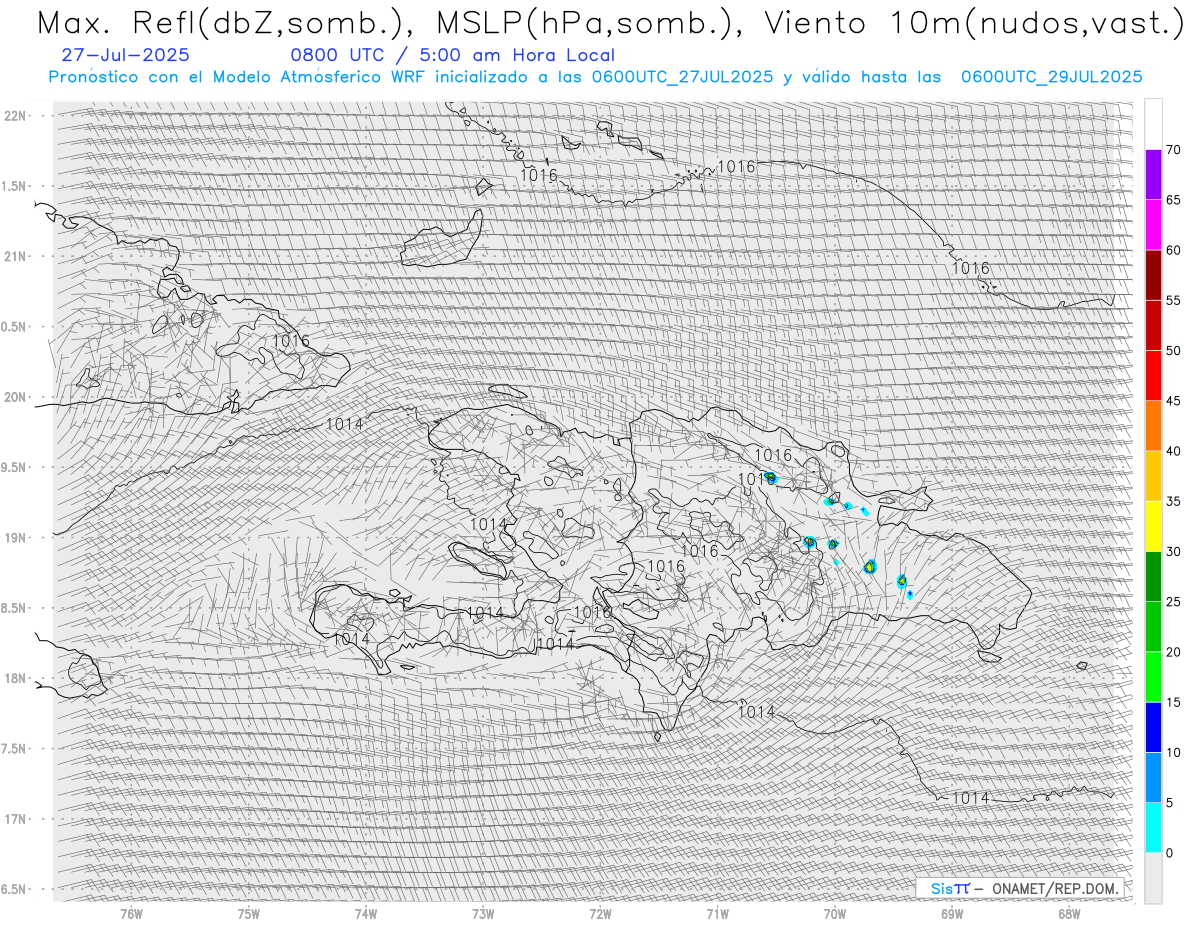
Task: Click the '71W' longitude axis label
Action: pyautogui.click(x=717, y=913)
